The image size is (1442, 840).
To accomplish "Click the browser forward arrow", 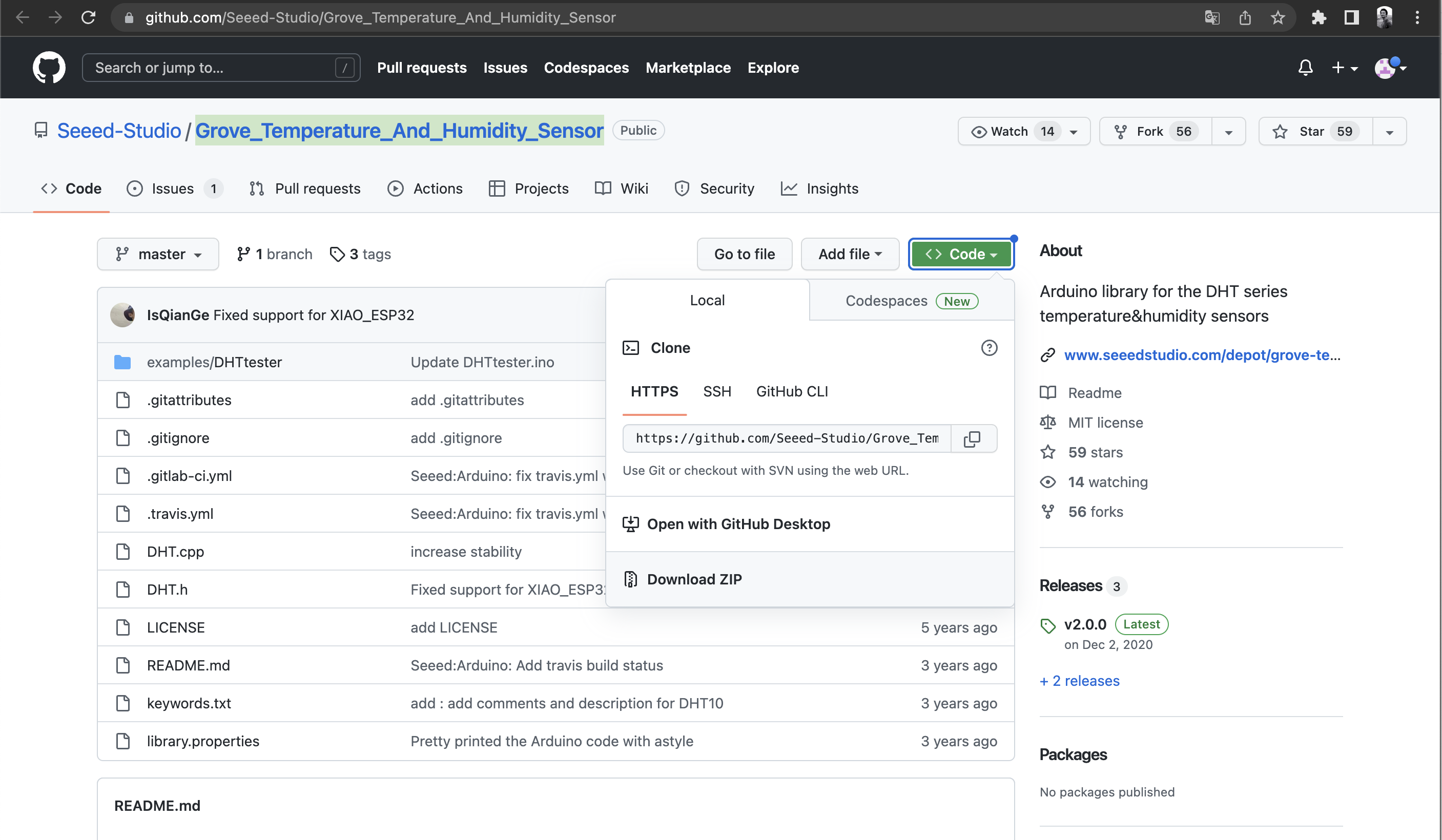I will pos(55,17).
